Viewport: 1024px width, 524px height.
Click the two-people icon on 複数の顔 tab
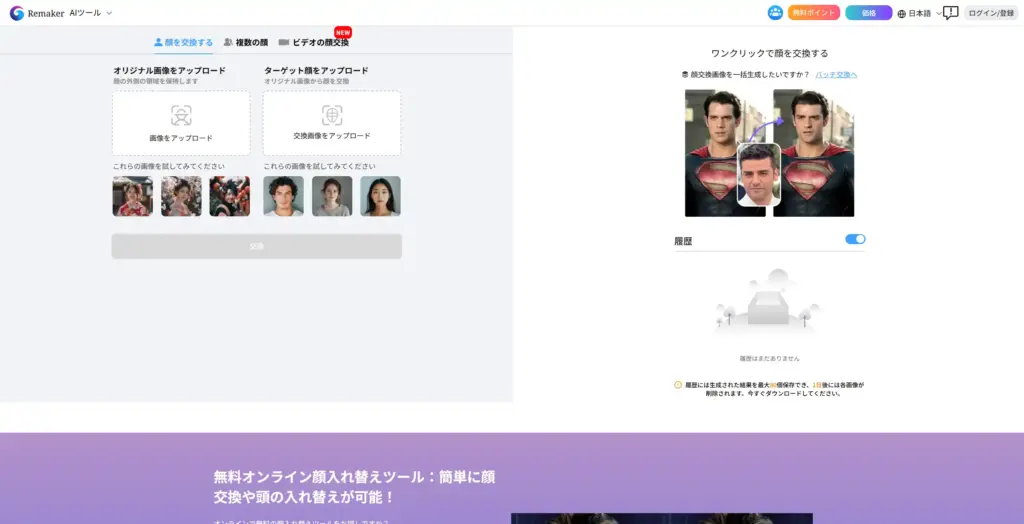228,42
